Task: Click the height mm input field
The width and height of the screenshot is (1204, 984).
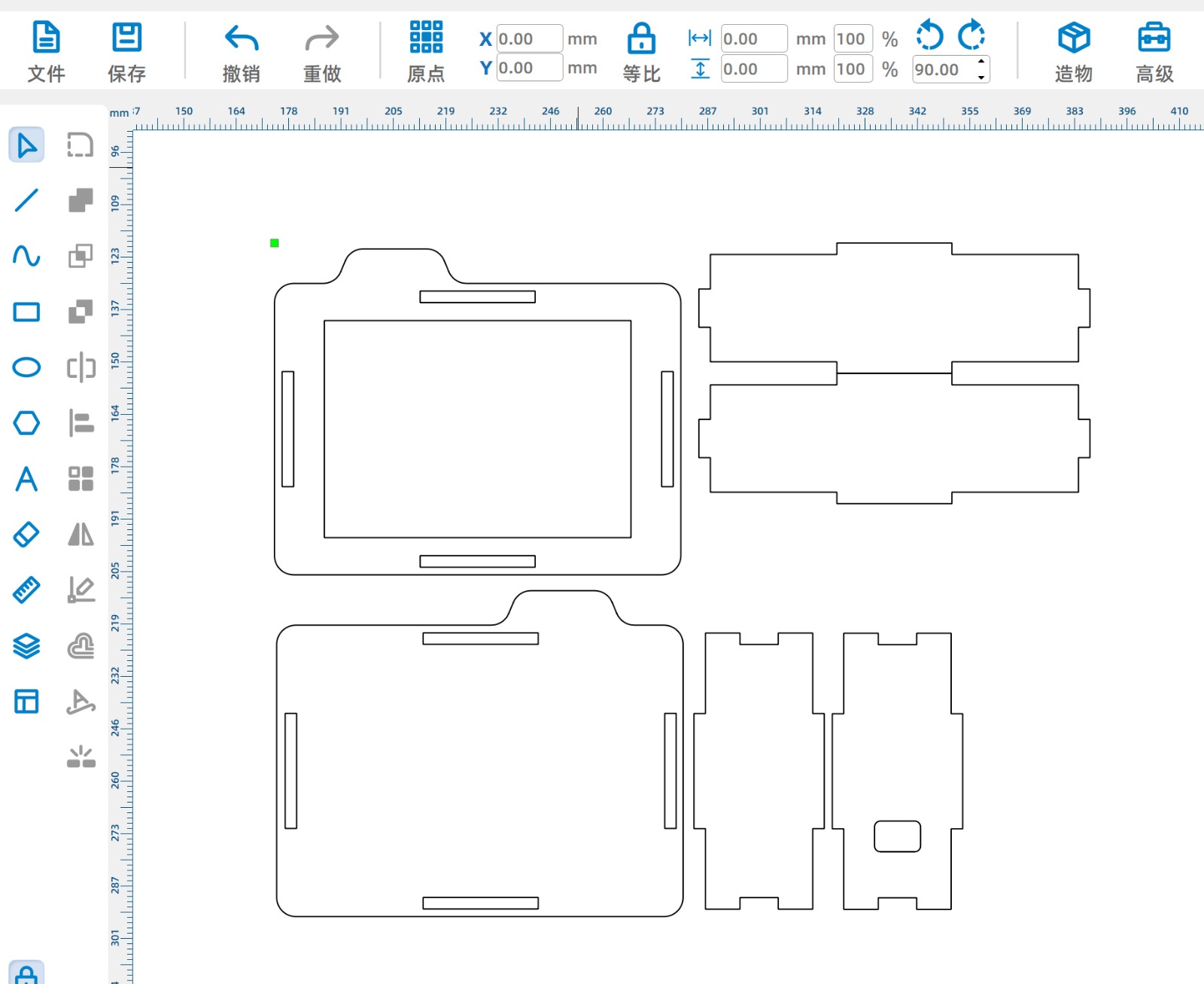Action: coord(754,69)
